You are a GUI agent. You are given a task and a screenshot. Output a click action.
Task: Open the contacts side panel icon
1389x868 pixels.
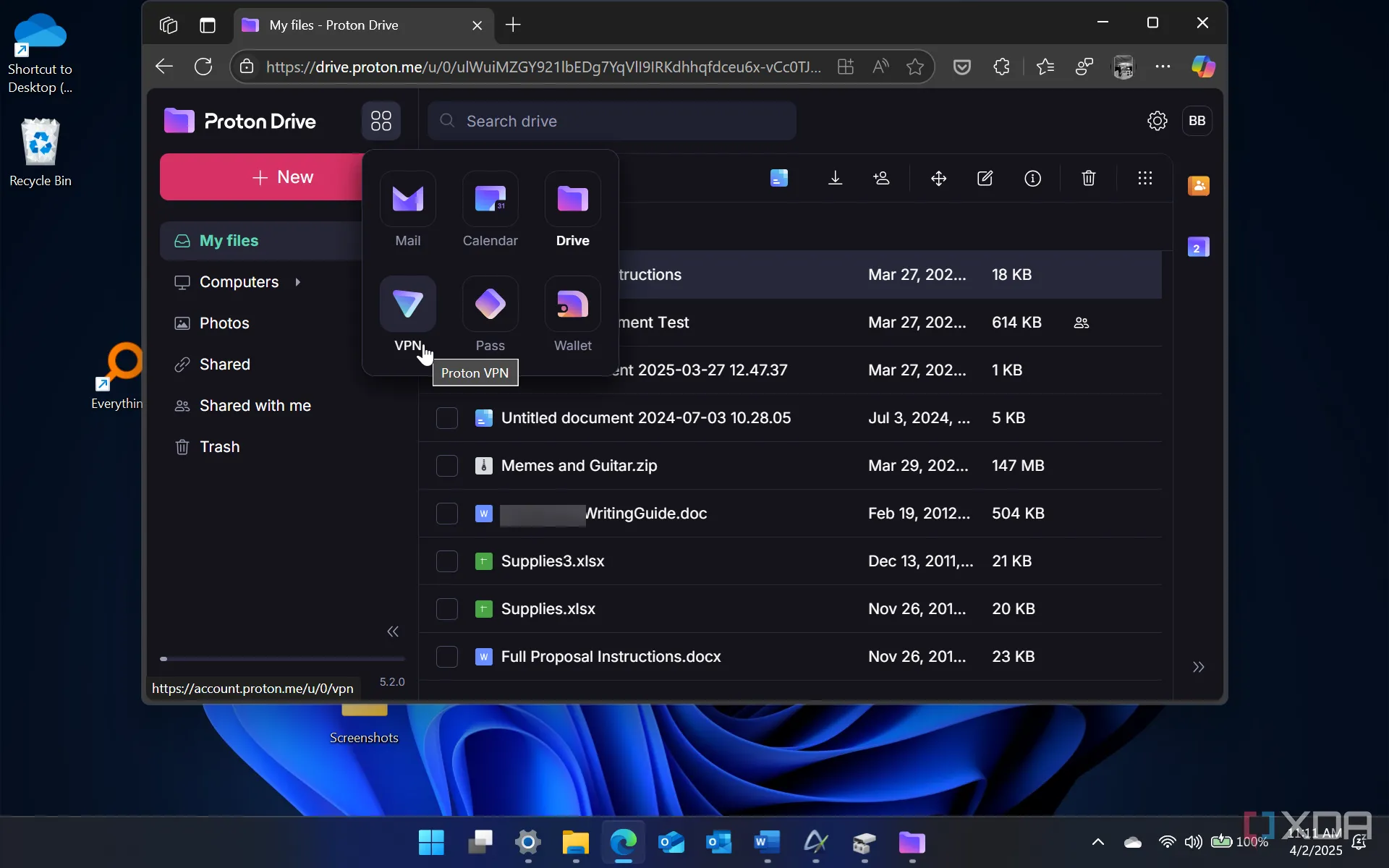click(x=1198, y=186)
